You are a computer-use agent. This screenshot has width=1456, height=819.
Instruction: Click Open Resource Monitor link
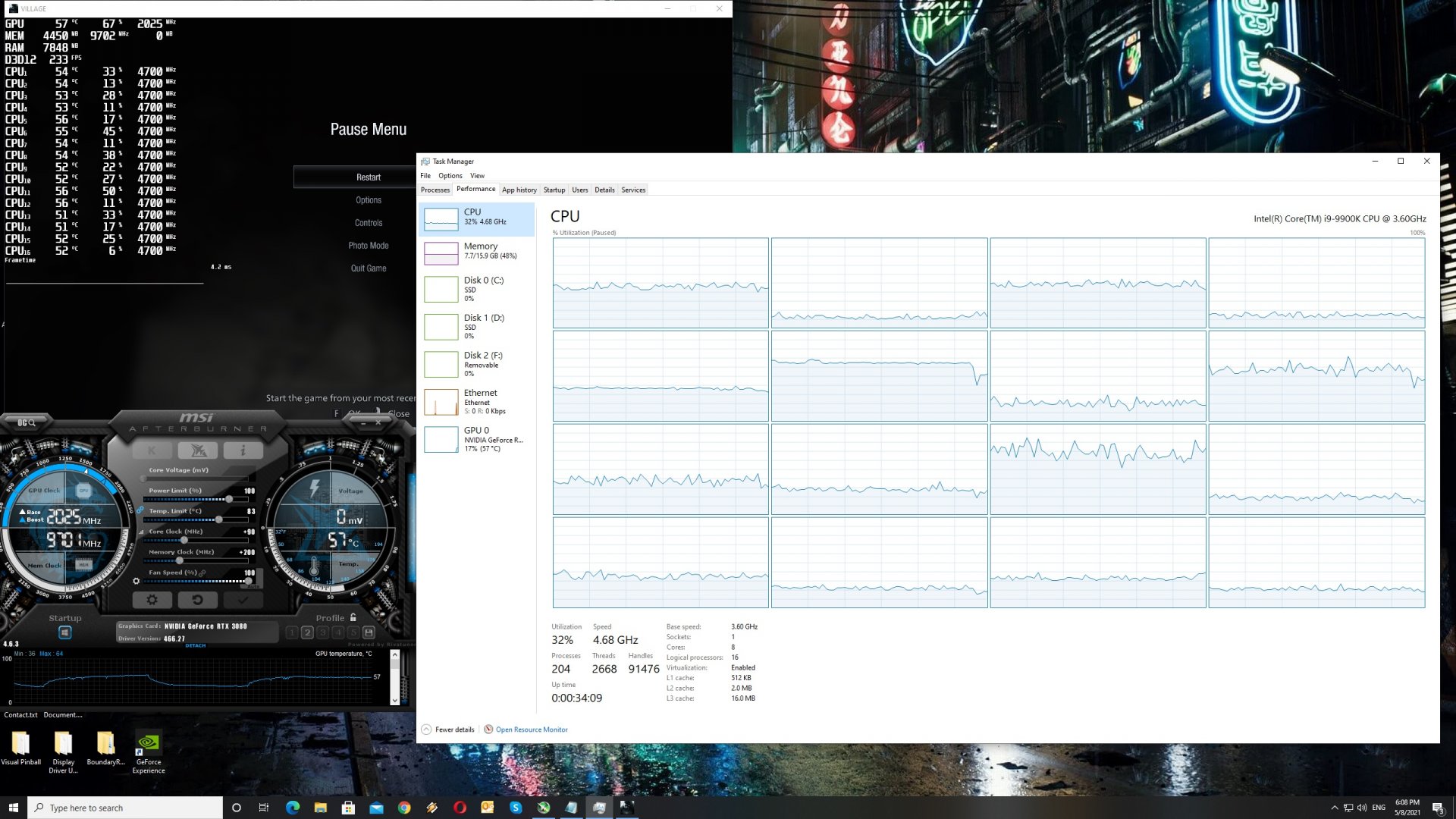531,730
